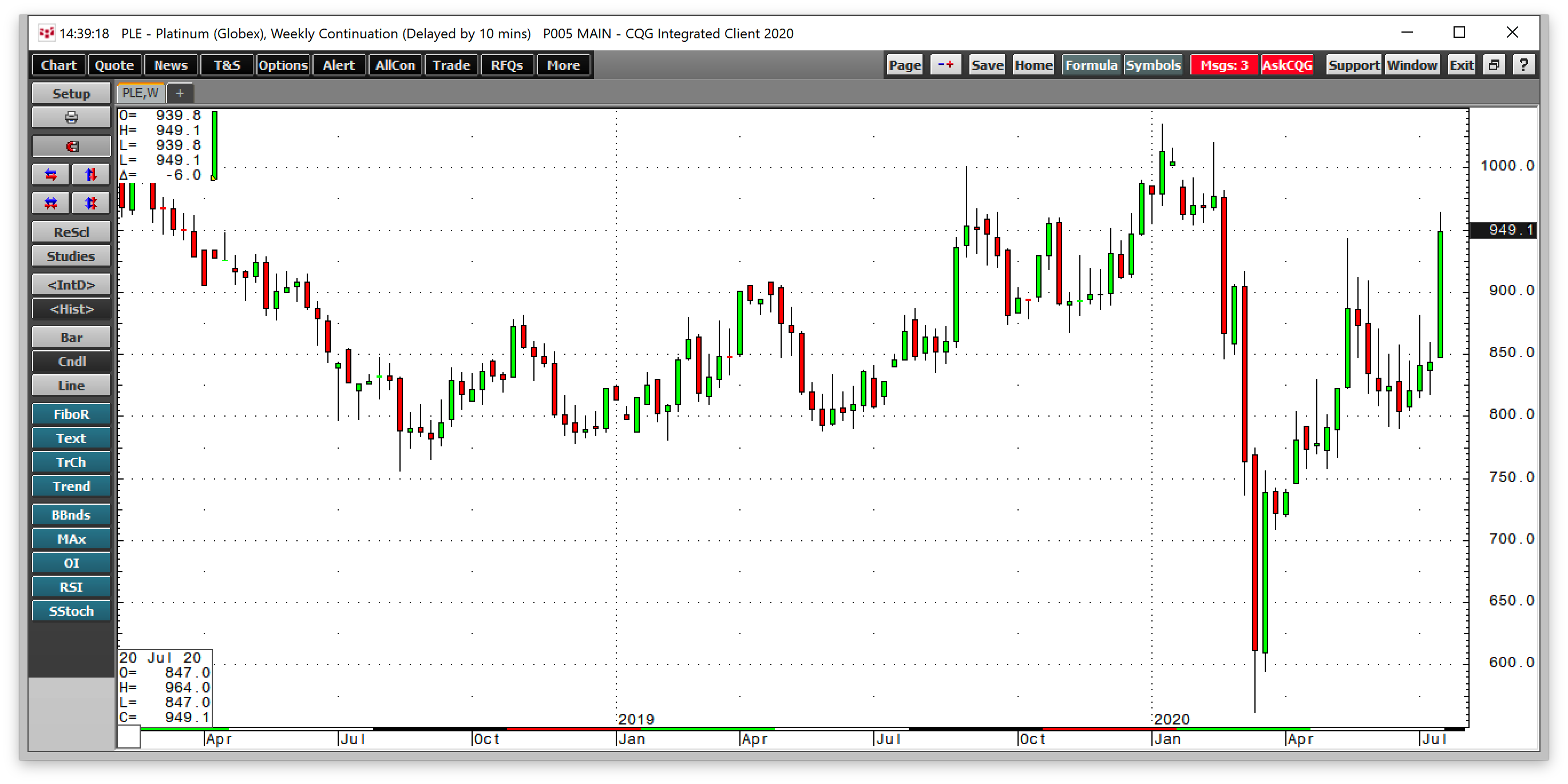The height and width of the screenshot is (784, 1568).
Task: Click the 20 Jul 20 date in data box
Action: [x=160, y=658]
